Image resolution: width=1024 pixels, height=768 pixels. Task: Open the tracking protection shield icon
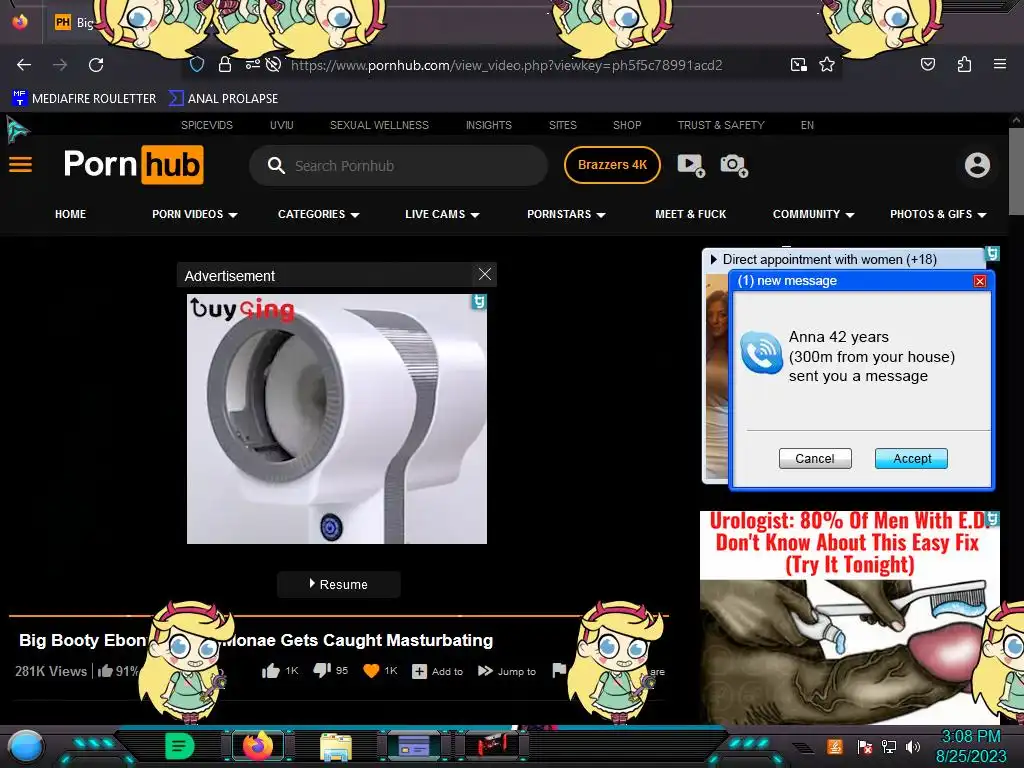click(x=197, y=65)
